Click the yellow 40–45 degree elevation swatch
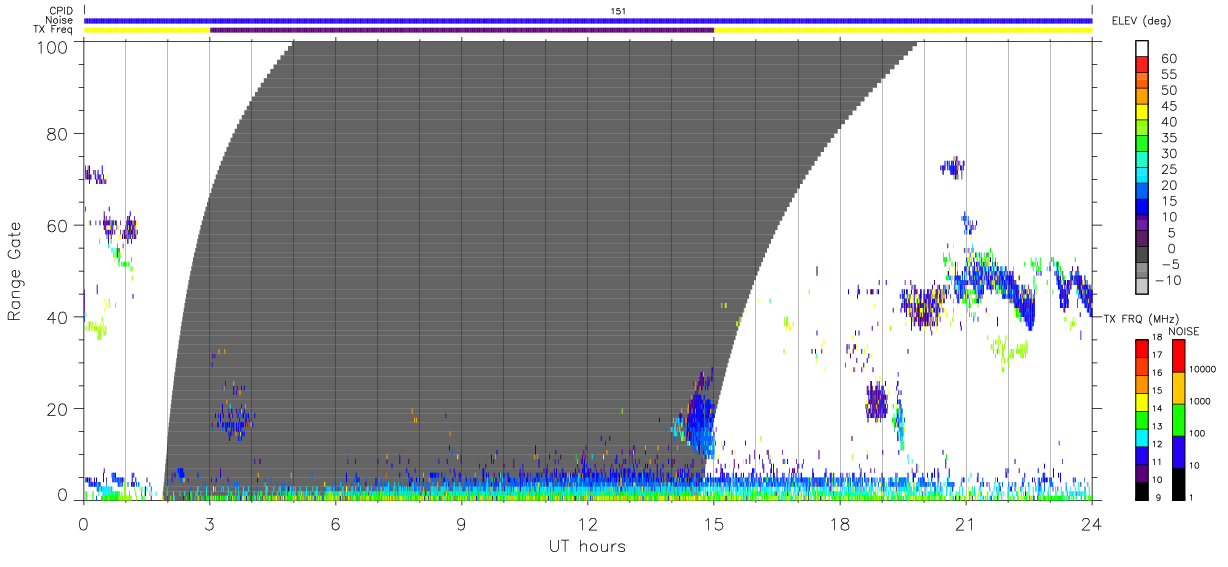The height and width of the screenshot is (567, 1228). (x=1141, y=114)
